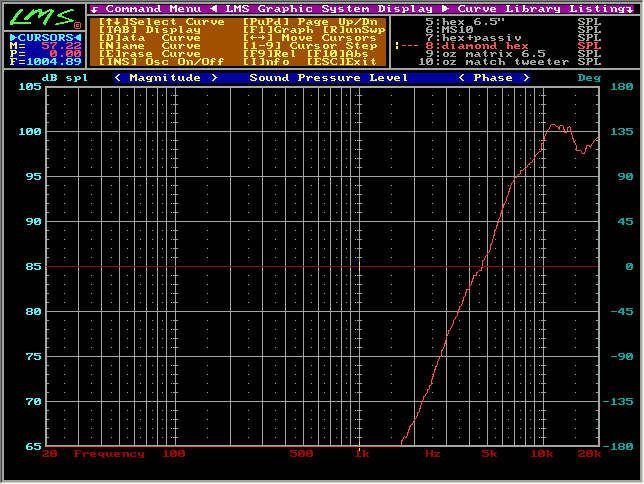Click the 5k frequency axis label
This screenshot has width=644, height=484.
[x=489, y=454]
